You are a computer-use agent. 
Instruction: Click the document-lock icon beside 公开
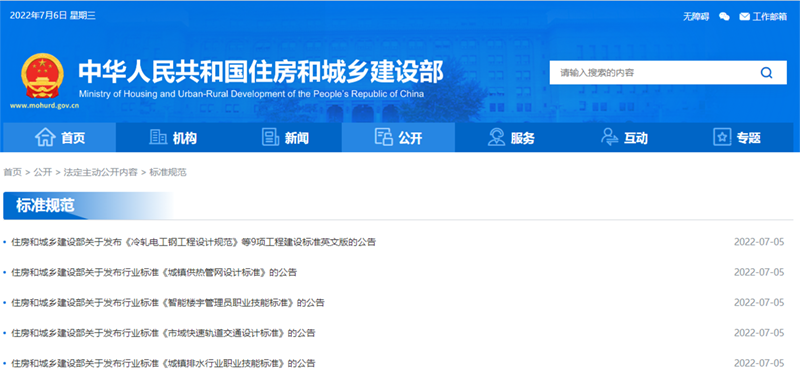383,137
